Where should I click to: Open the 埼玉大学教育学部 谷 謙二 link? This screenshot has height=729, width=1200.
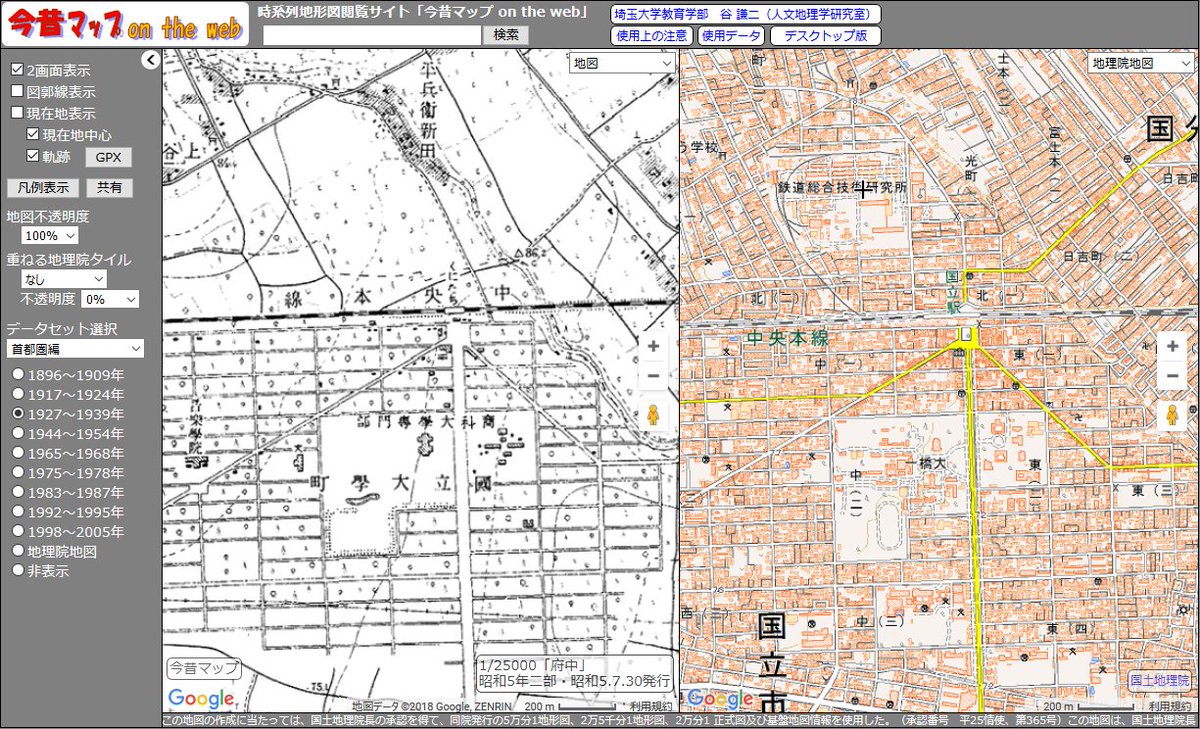pos(745,14)
